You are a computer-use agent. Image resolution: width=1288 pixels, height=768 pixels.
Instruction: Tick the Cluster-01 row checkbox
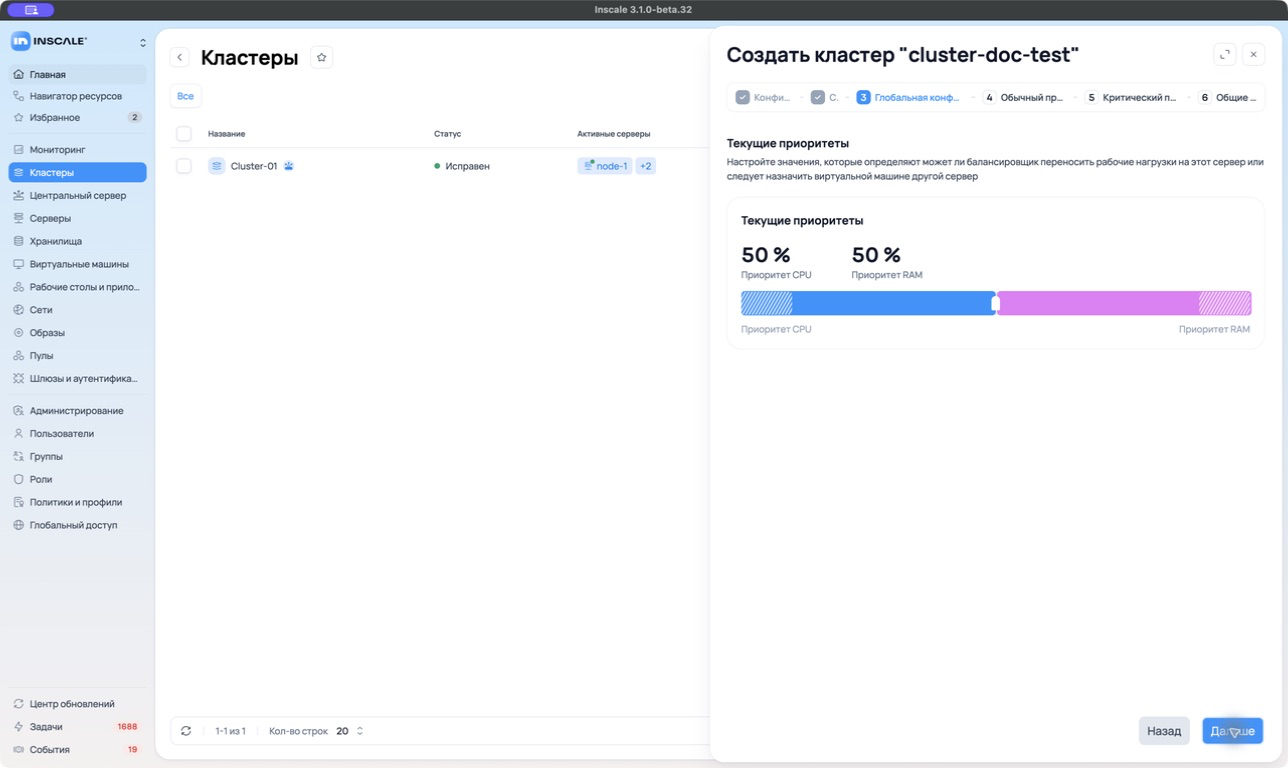(x=184, y=166)
